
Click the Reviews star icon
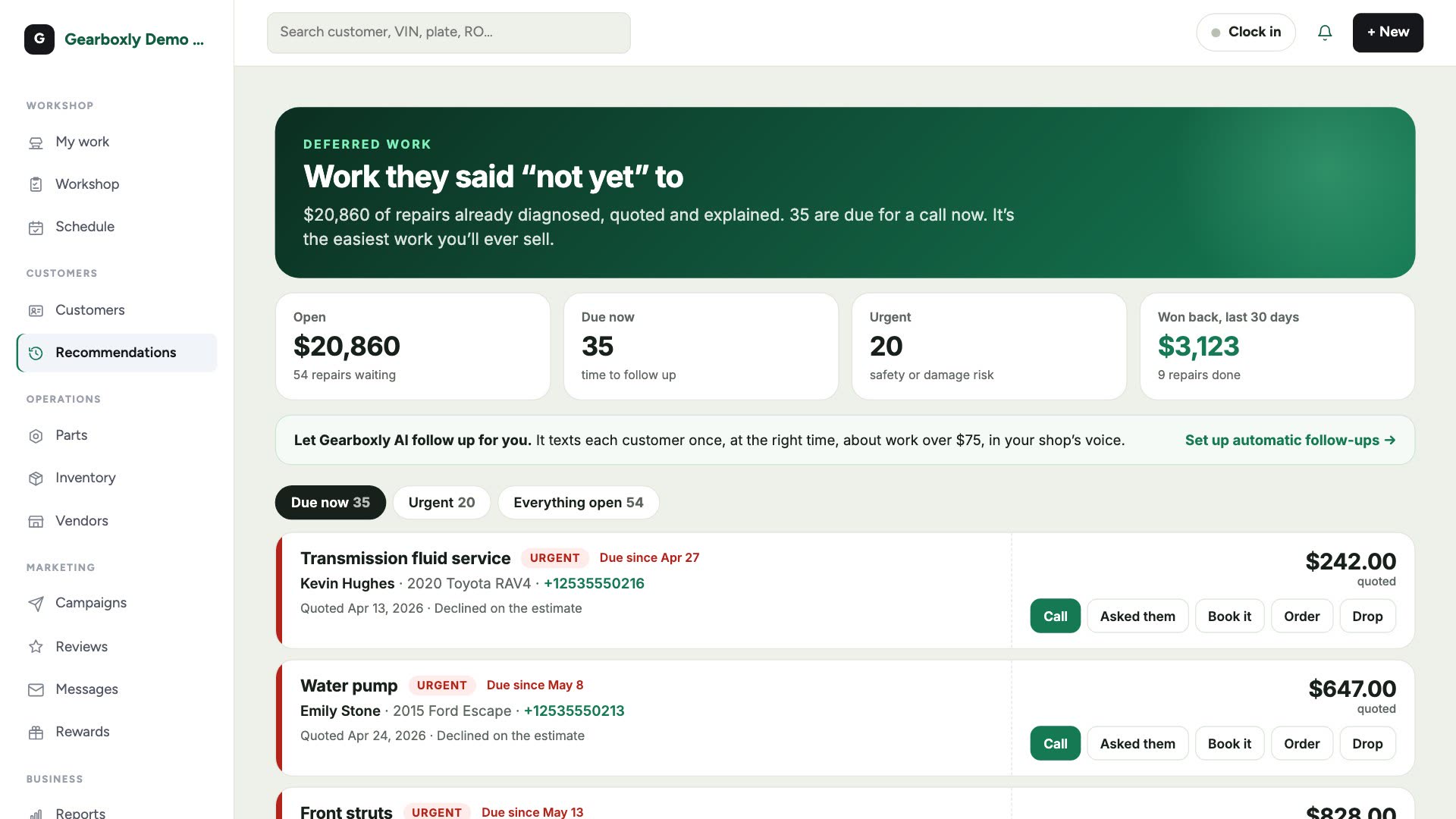[x=36, y=647]
